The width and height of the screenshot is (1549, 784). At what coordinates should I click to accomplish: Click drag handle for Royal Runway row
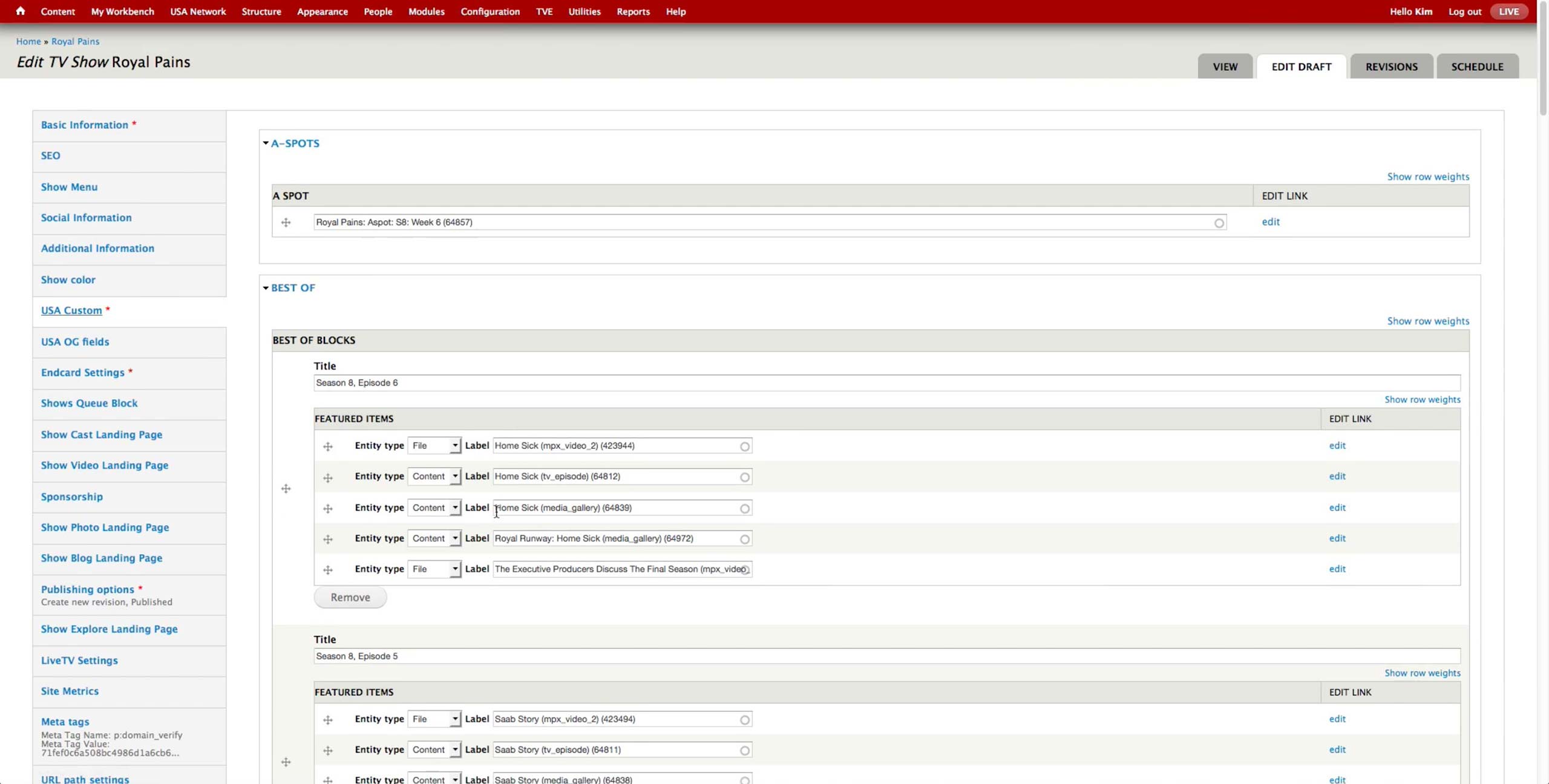[328, 539]
